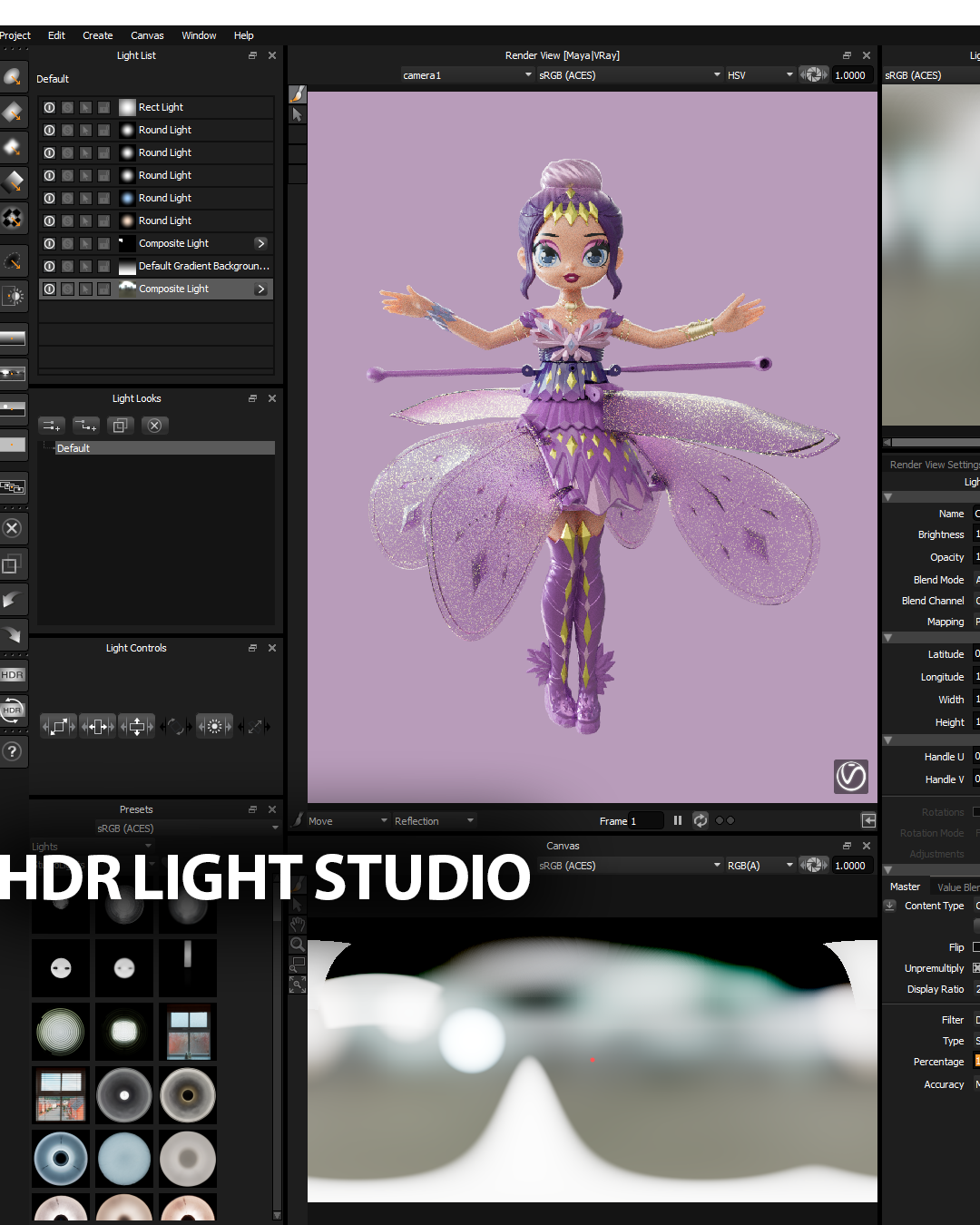Viewport: 980px width, 1225px height.
Task: Select the rect light creation tool
Action: pyautogui.click(x=13, y=113)
